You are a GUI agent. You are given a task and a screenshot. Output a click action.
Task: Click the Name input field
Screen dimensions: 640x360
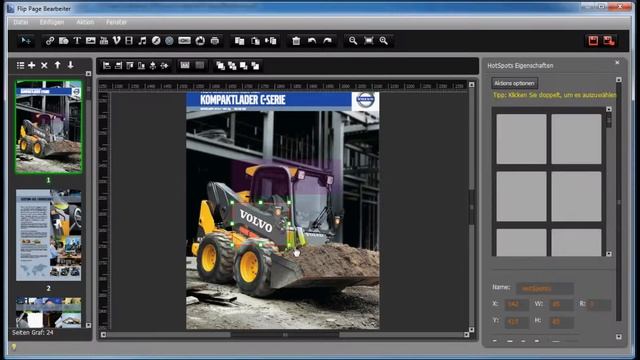coord(544,289)
